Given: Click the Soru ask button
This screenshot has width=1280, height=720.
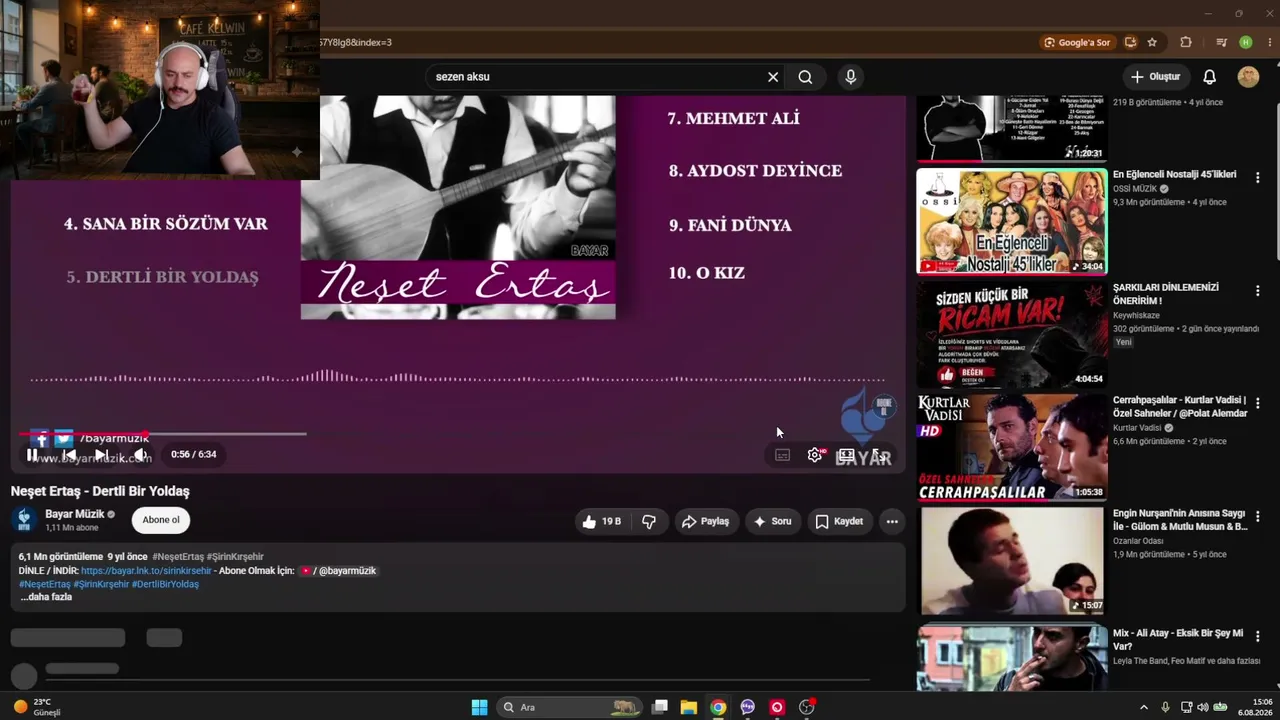Looking at the screenshot, I should pos(772,521).
